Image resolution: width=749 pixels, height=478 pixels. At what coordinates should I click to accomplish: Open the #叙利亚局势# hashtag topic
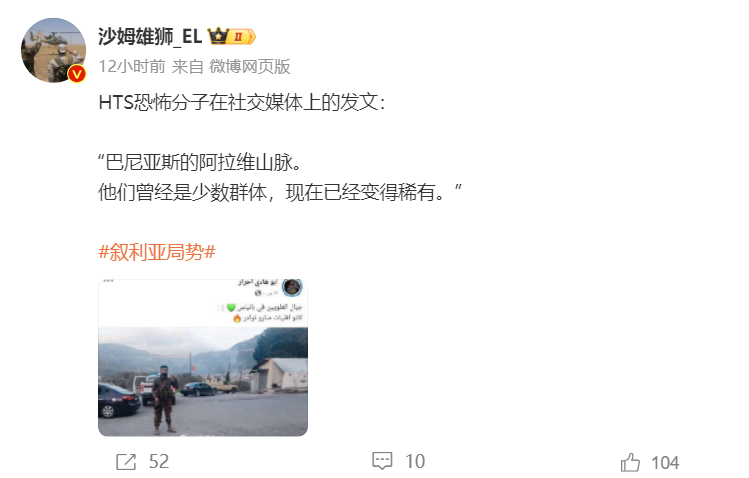pyautogui.click(x=157, y=252)
